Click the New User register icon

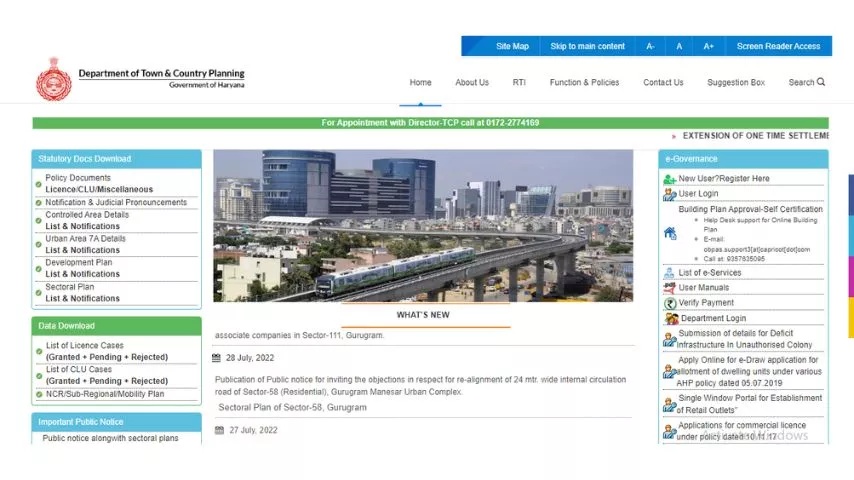point(670,179)
